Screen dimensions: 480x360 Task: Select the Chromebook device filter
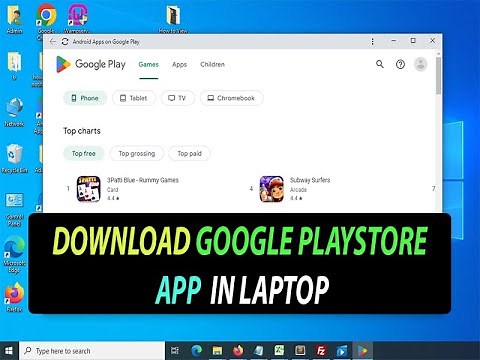pos(232,98)
